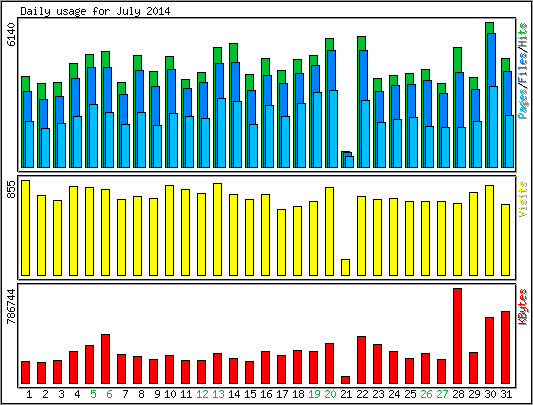The height and width of the screenshot is (405, 533).
Task: Click green weekend day label 6
Action: (x=109, y=394)
